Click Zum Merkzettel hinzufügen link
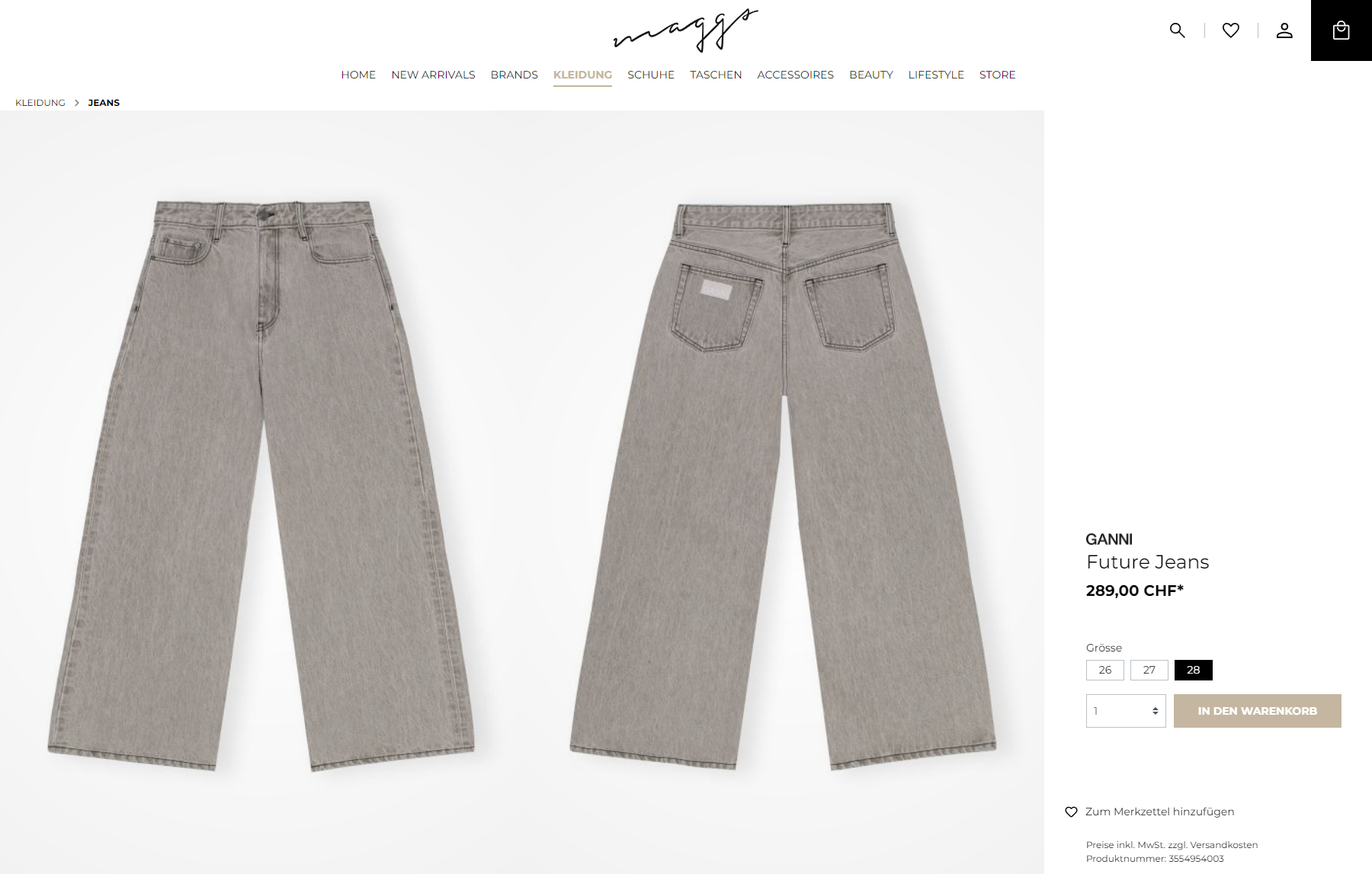Screen dimensions: 1372x874 coord(1159,812)
